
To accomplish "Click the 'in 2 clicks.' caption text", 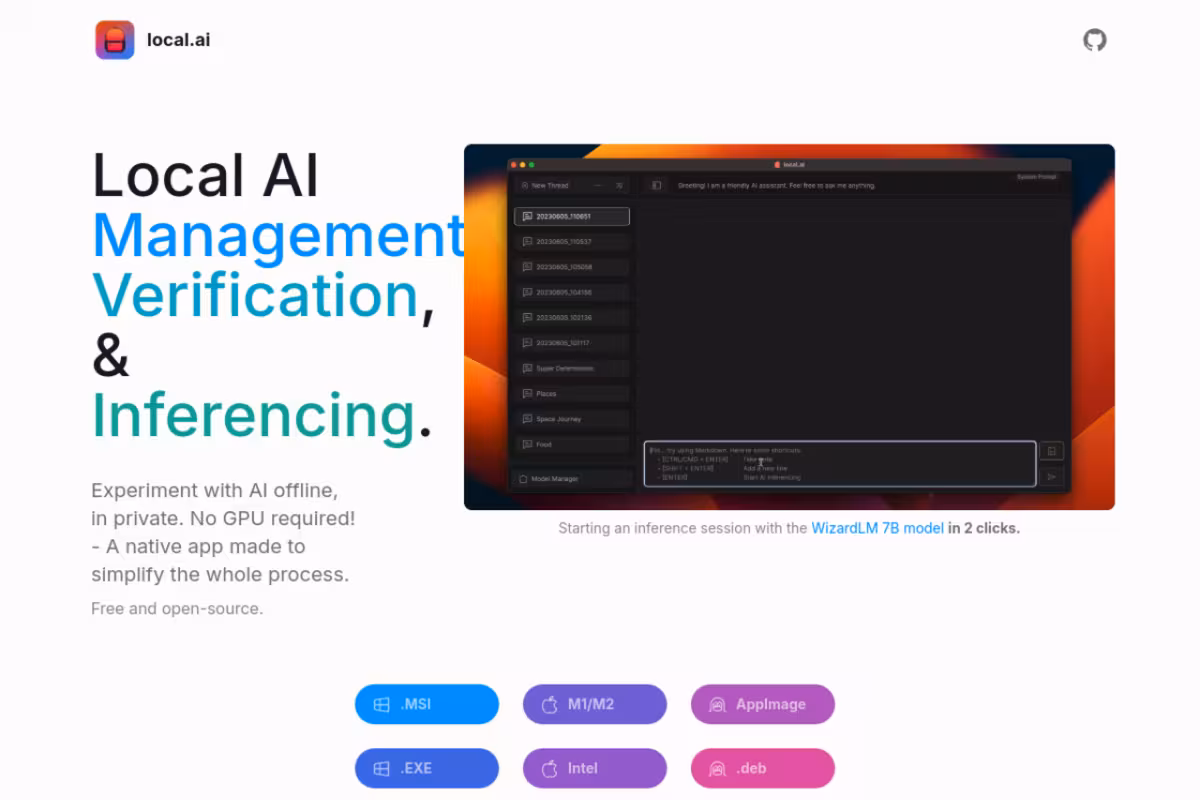I will pos(984,528).
